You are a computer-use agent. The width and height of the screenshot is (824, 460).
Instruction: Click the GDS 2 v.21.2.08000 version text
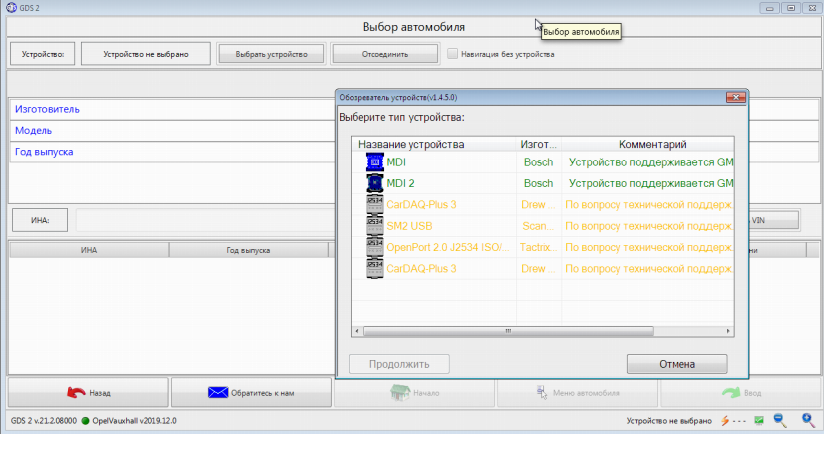(x=44, y=421)
